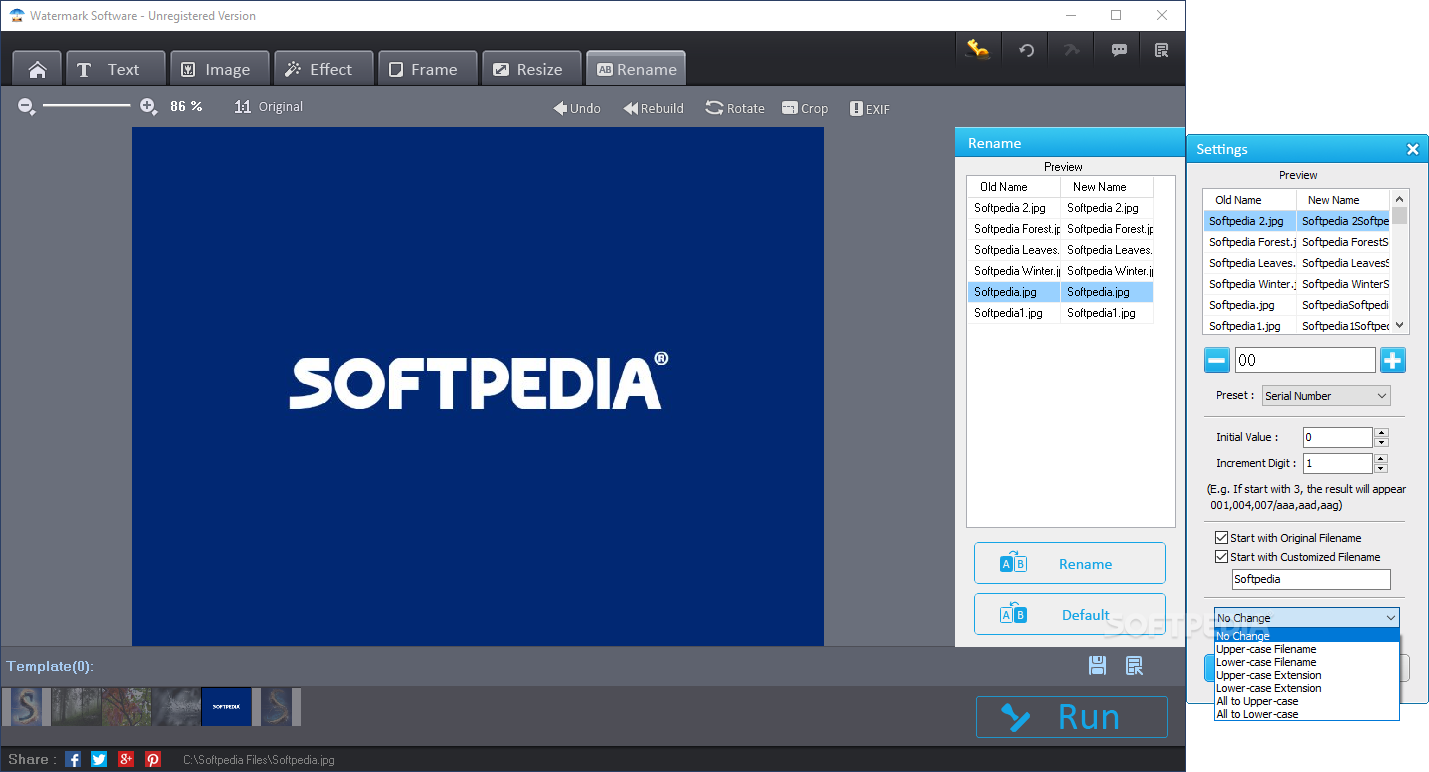
Task: Select the Rename tab
Action: (636, 69)
